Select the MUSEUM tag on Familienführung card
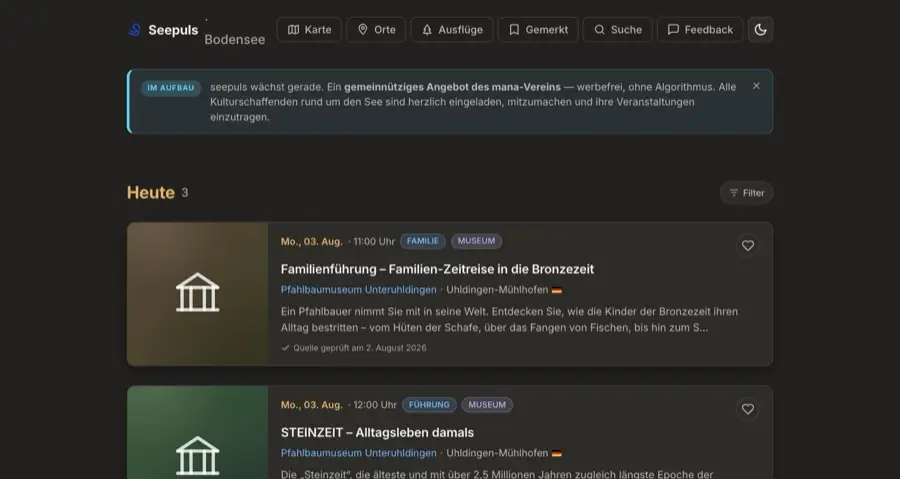Image resolution: width=900 pixels, height=479 pixels. pos(476,241)
